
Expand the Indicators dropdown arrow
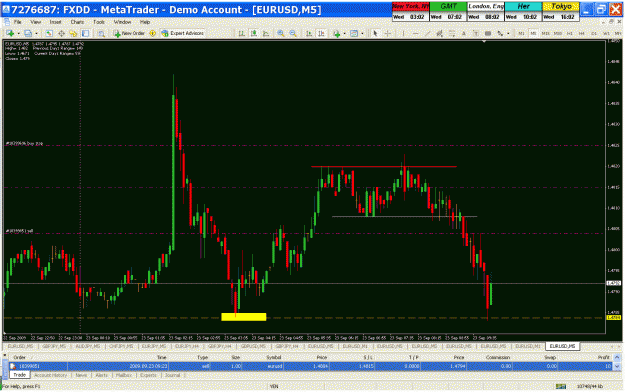(x=344, y=33)
